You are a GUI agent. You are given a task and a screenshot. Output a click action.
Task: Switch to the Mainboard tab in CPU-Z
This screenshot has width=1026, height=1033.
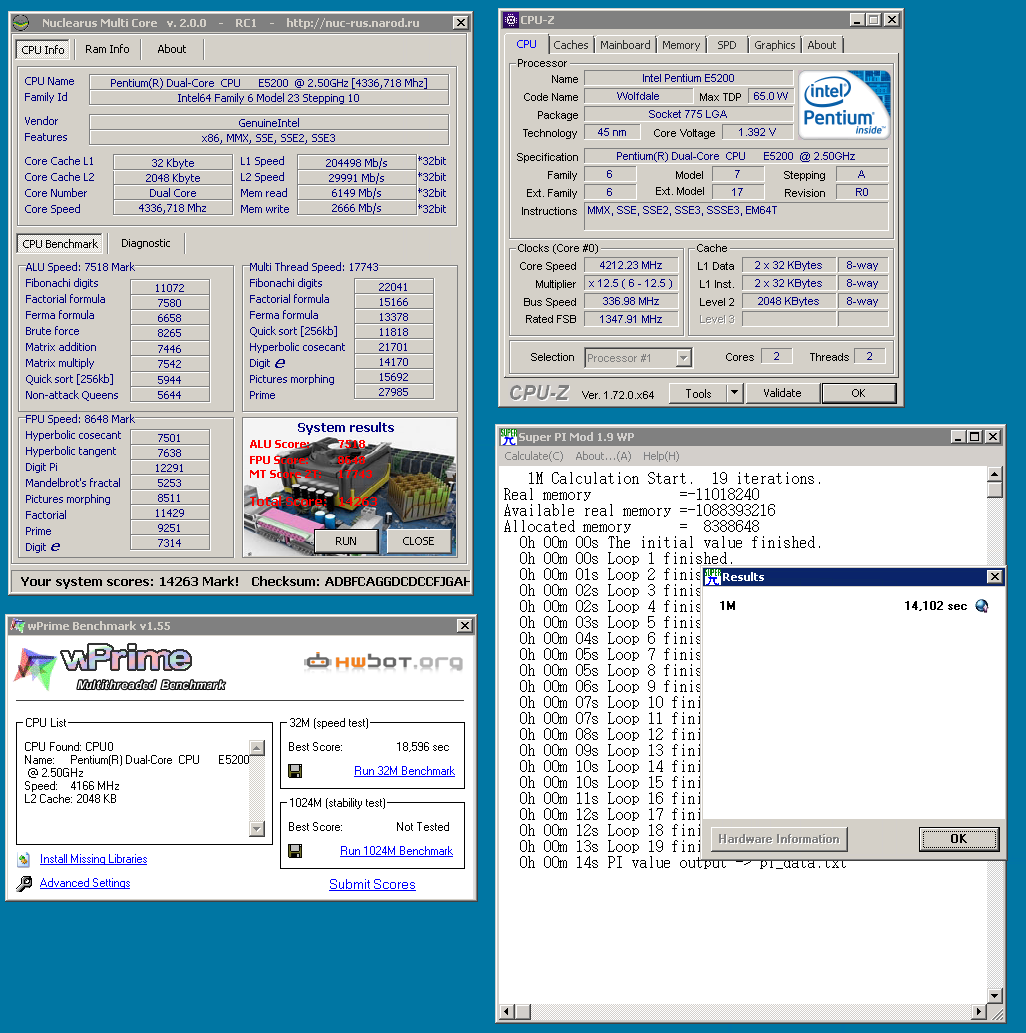(x=625, y=45)
